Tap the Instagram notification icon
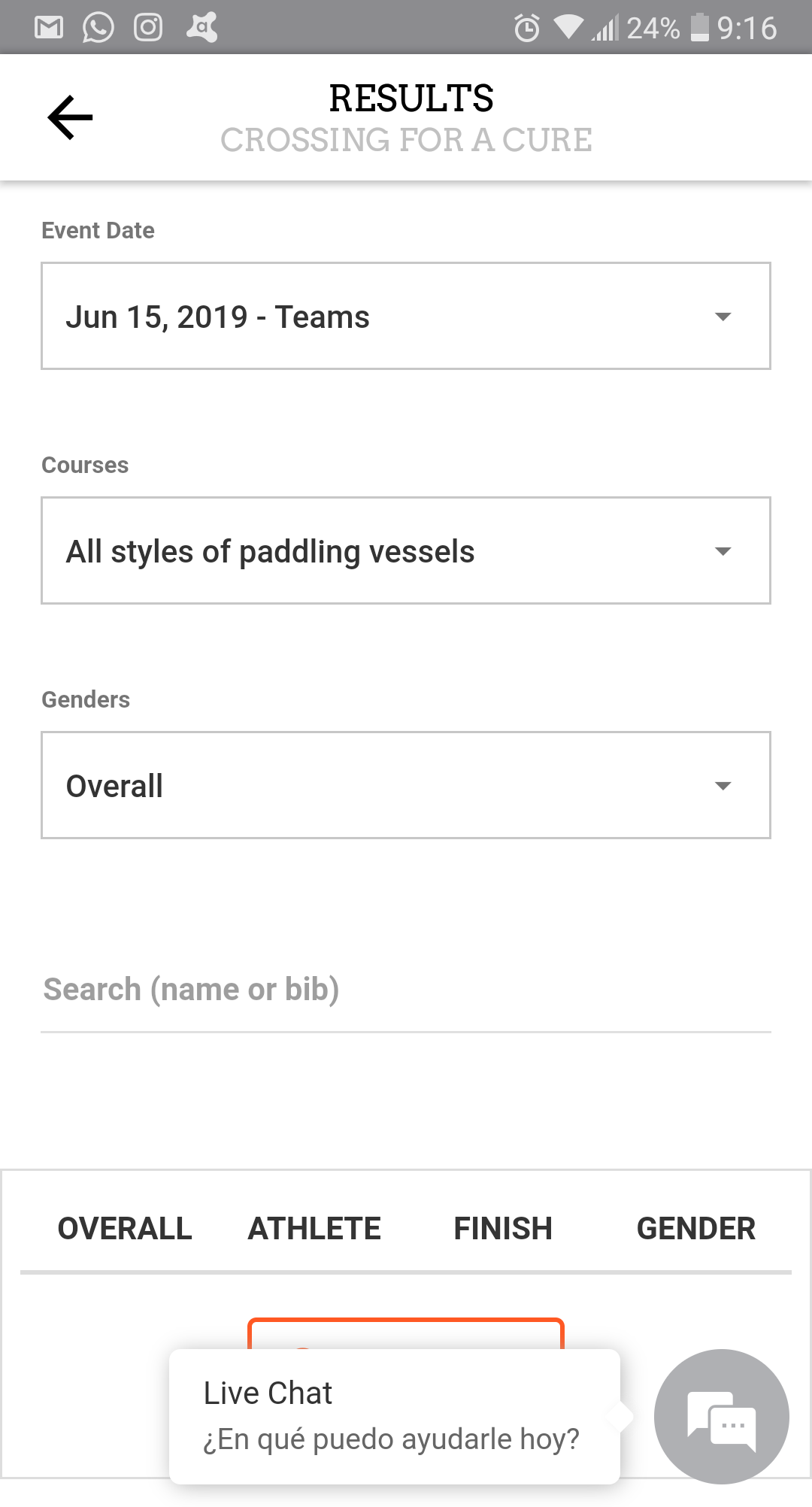 (148, 28)
